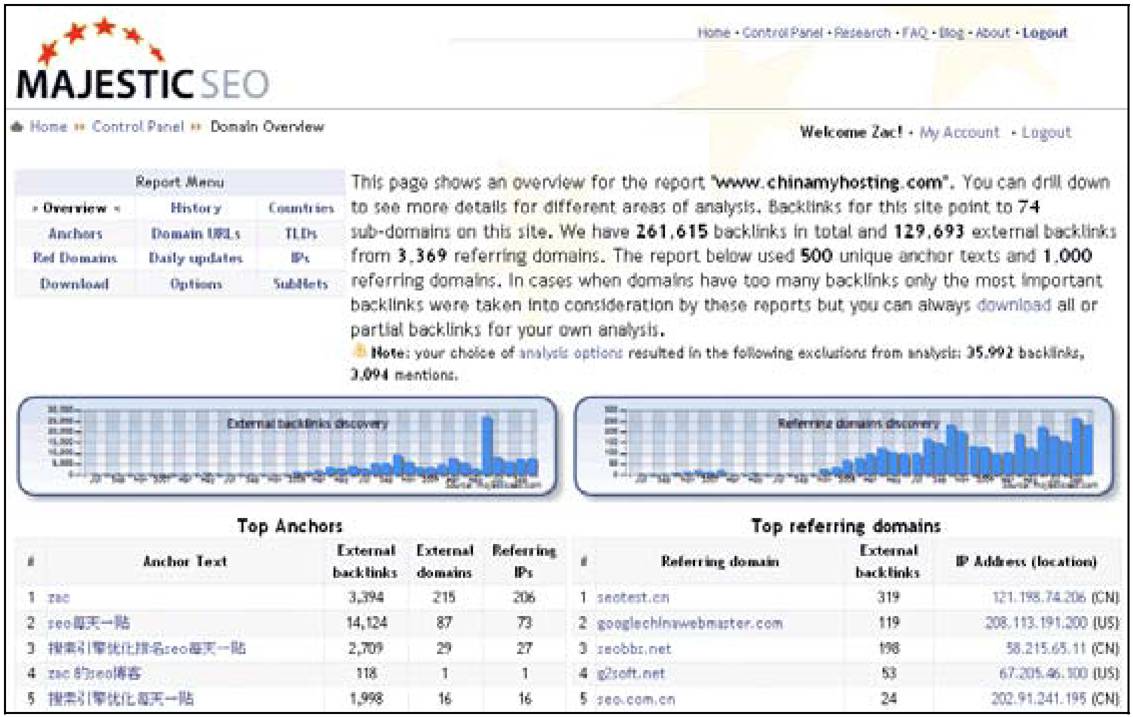1133x717 pixels.
Task: Click the 3,394 external backlinks value
Action: (366, 598)
